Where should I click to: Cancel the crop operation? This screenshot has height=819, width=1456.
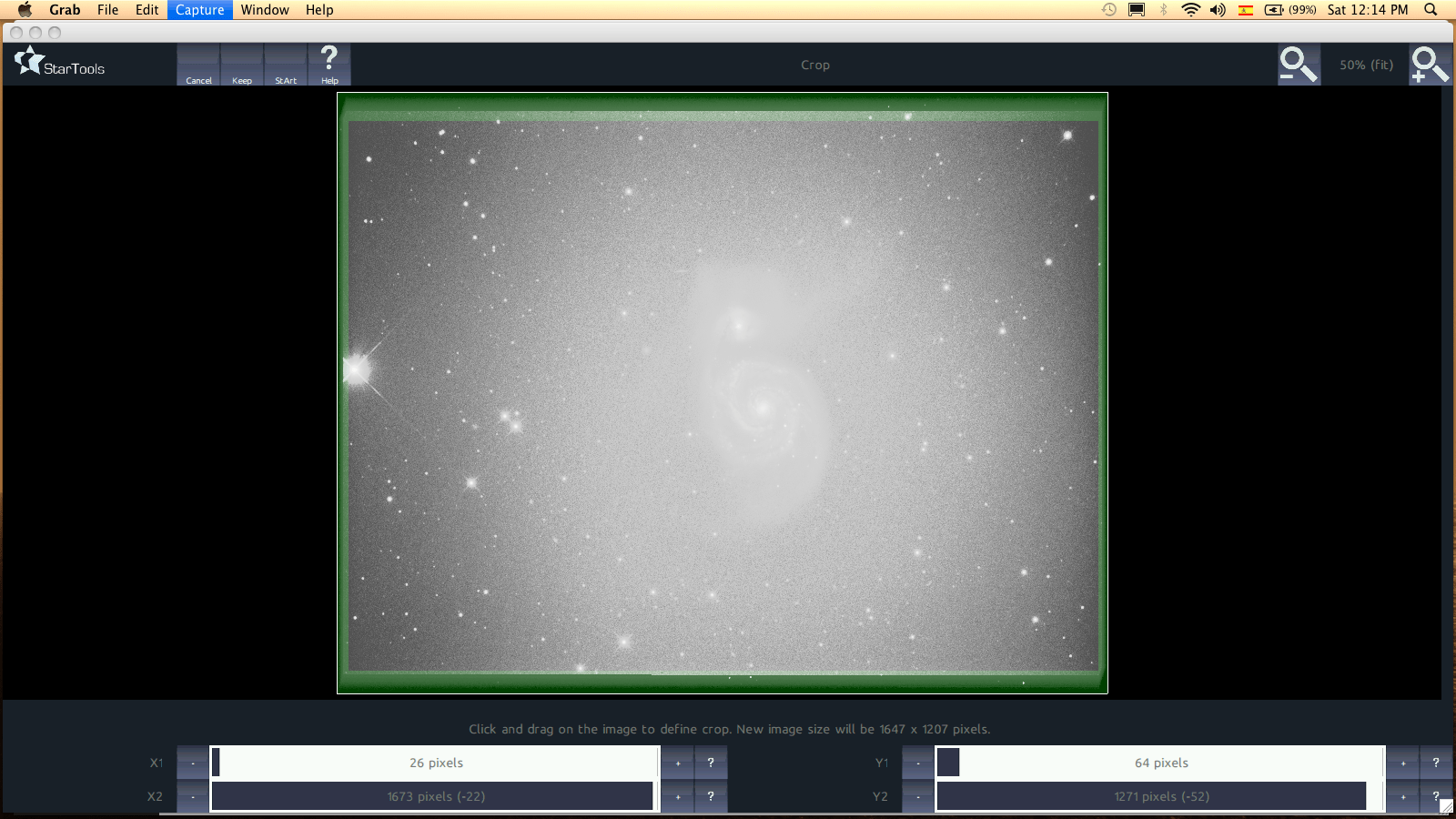pos(198,66)
